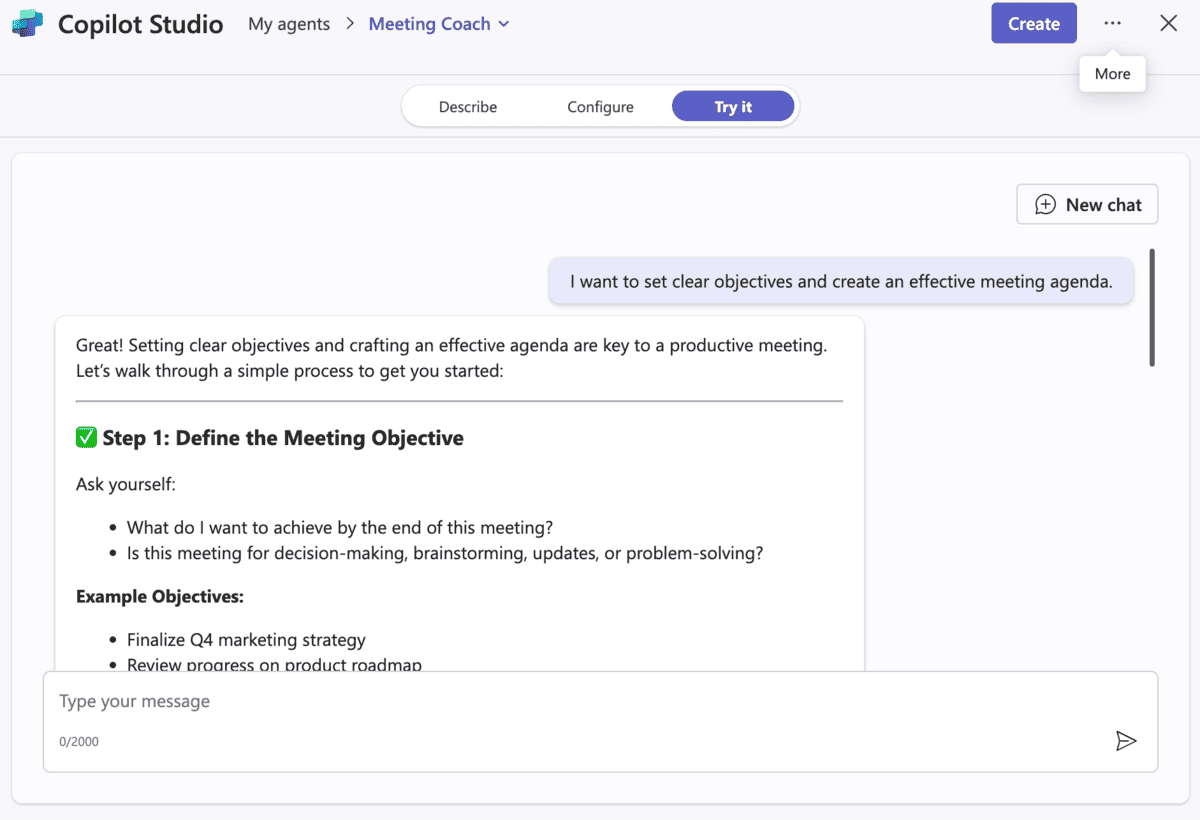Viewport: 1200px width, 820px height.
Task: Open the More options ellipsis menu
Action: click(1112, 23)
